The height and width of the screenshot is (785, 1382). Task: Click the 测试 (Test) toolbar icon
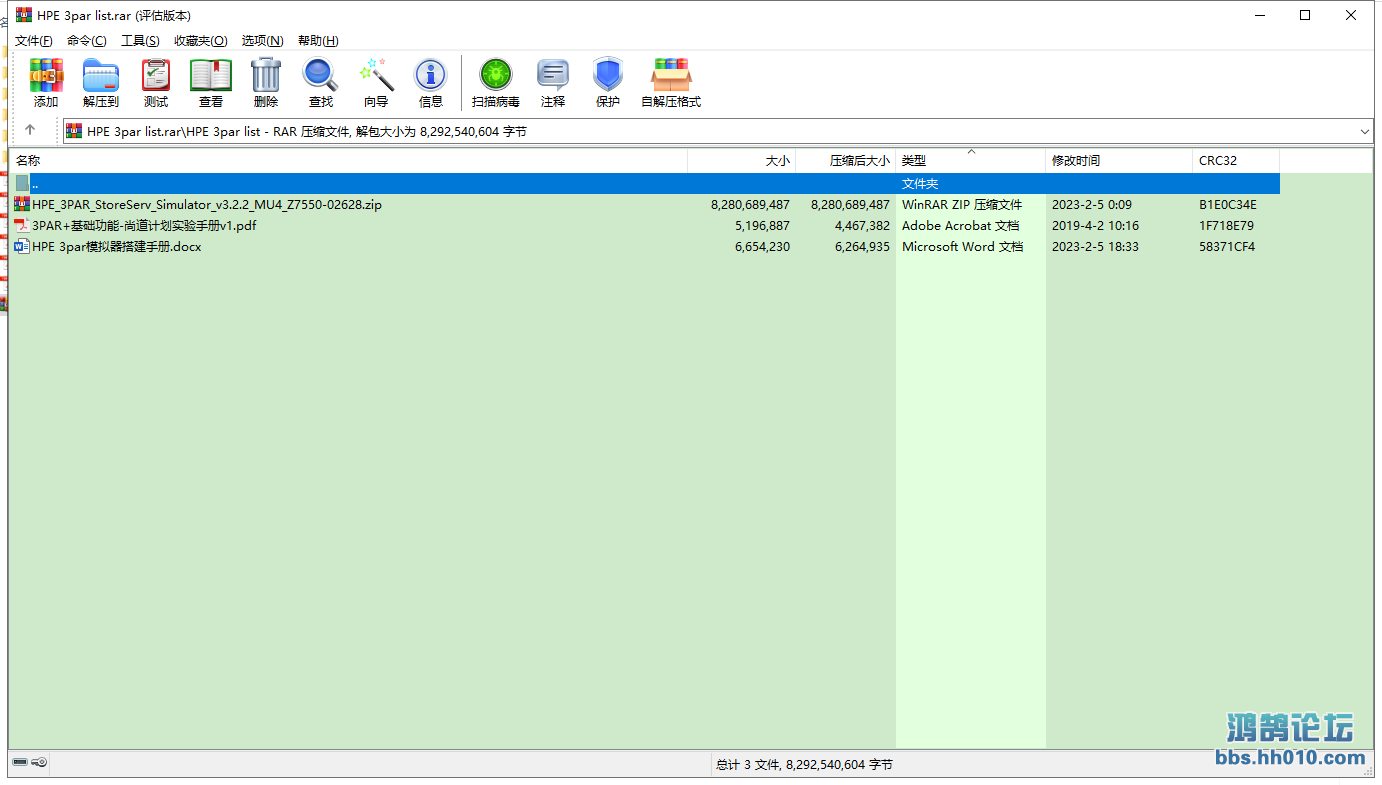click(x=156, y=75)
